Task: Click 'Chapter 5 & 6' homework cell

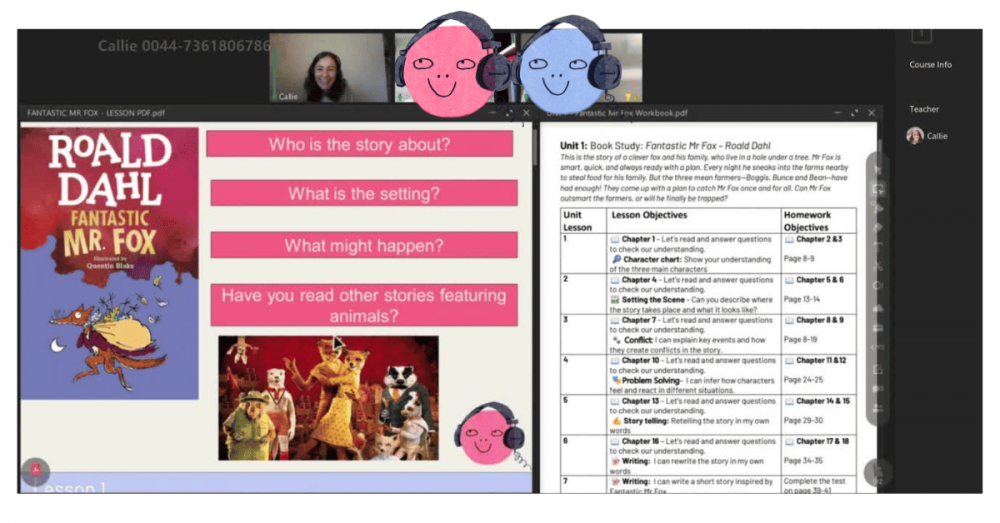Action: coord(820,280)
